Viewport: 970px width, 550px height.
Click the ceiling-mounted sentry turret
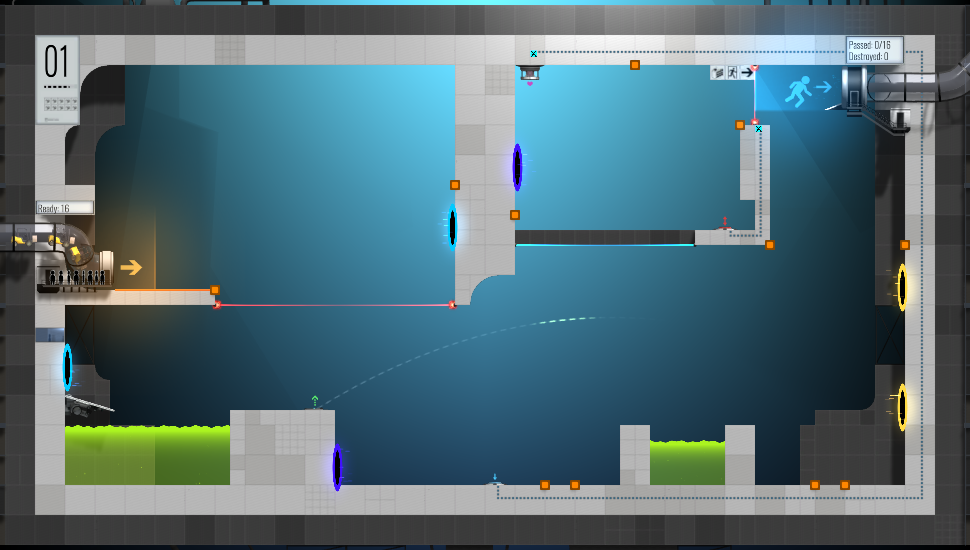pyautogui.click(x=530, y=74)
